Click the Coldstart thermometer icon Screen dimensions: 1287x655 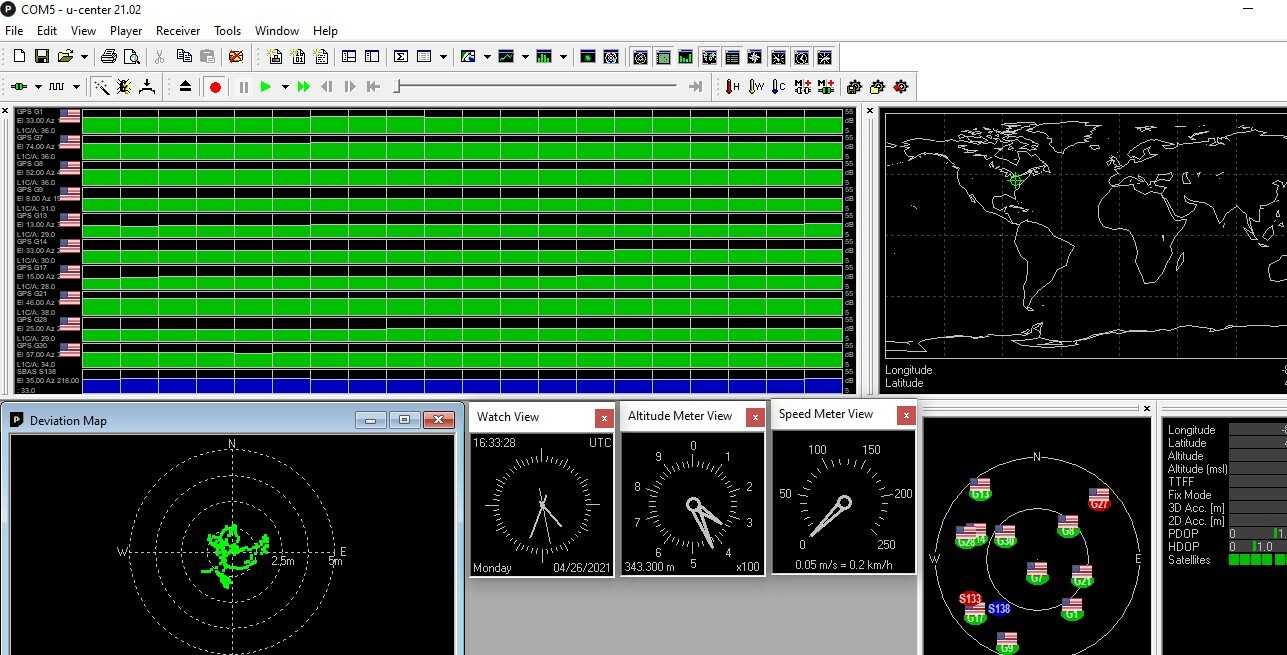coord(779,87)
